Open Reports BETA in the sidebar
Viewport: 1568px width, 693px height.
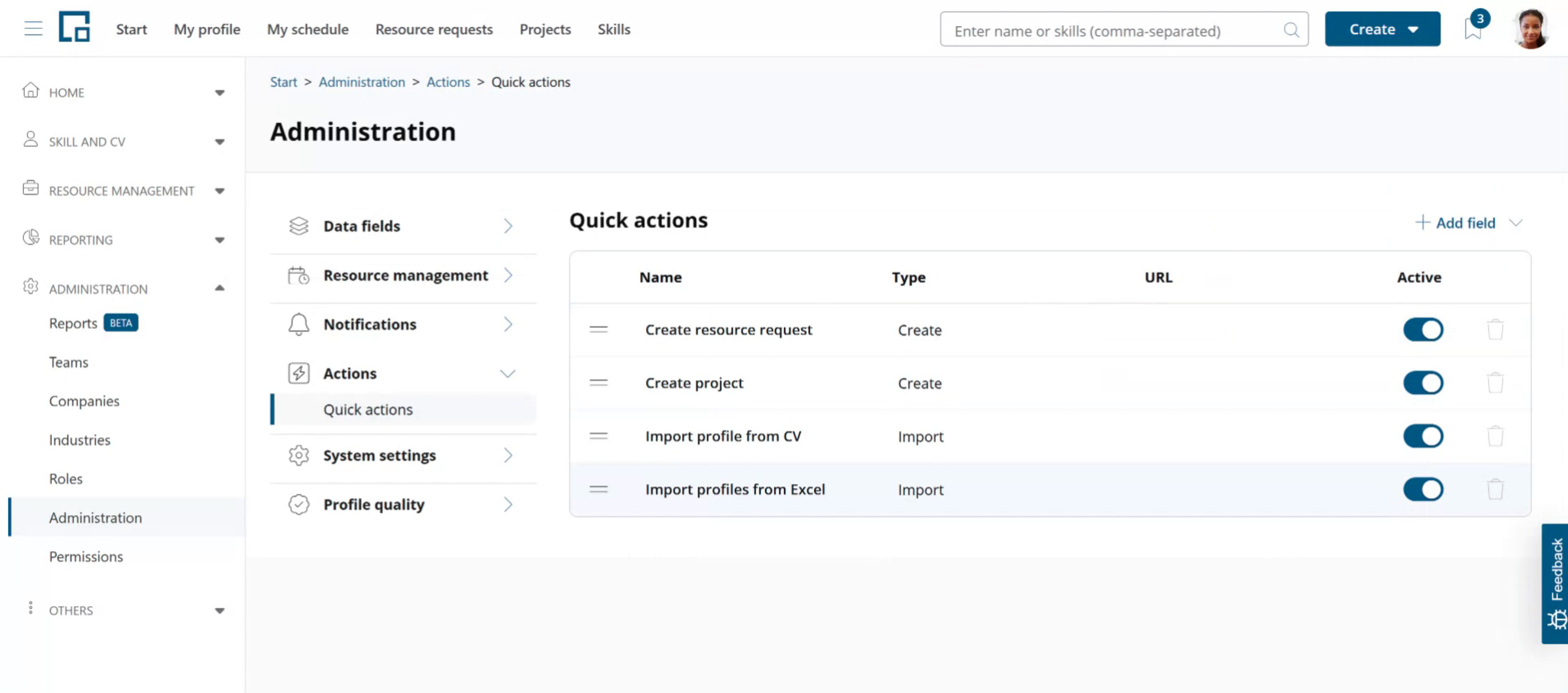pyautogui.click(x=94, y=323)
